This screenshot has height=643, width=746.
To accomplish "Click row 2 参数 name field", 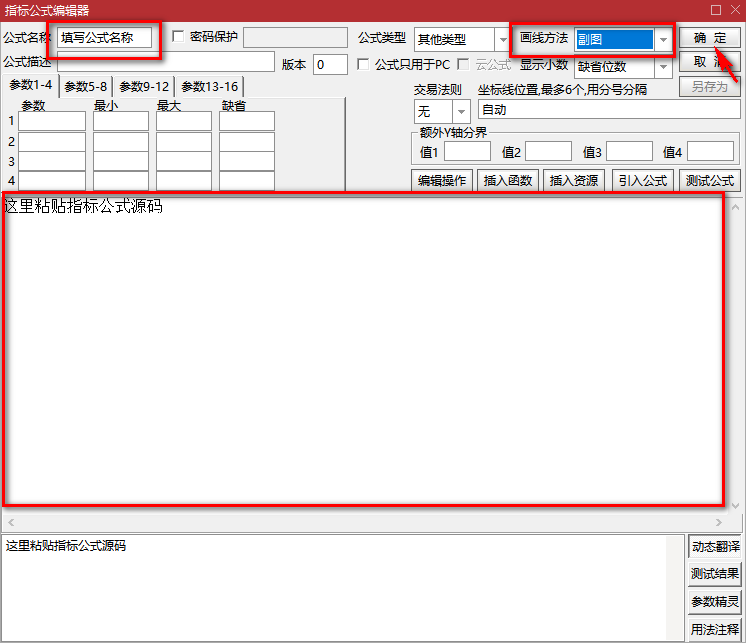I will [x=52, y=142].
